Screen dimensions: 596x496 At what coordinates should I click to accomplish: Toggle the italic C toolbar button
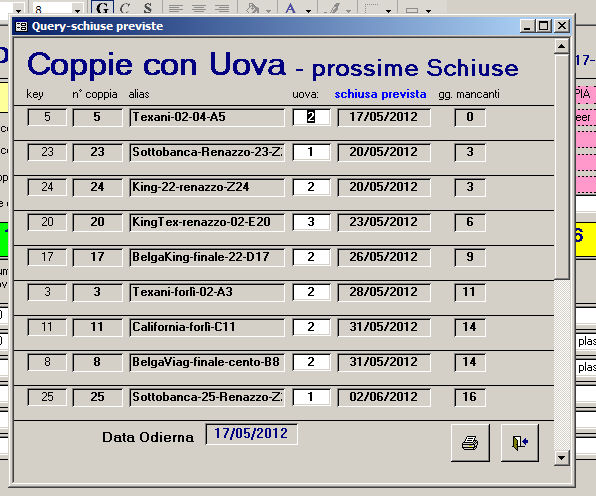pos(125,8)
